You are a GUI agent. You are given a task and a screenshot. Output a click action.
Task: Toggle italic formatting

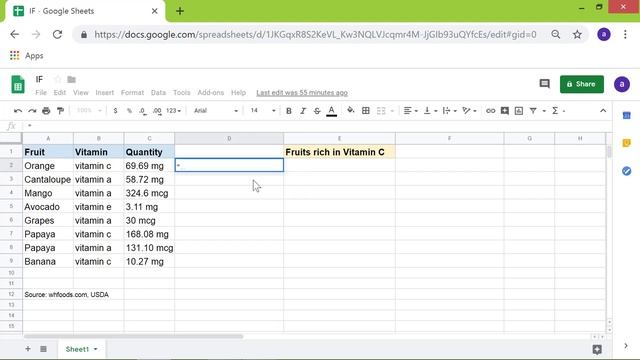tap(303, 111)
